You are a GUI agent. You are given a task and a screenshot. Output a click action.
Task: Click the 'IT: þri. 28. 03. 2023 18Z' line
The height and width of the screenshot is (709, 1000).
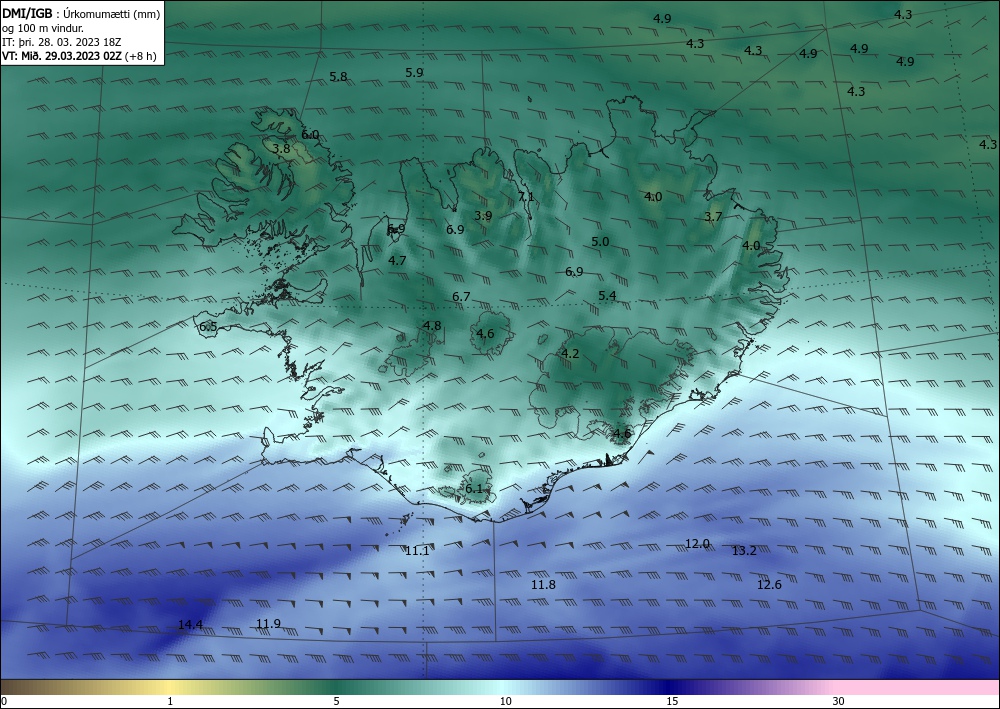pos(62,42)
